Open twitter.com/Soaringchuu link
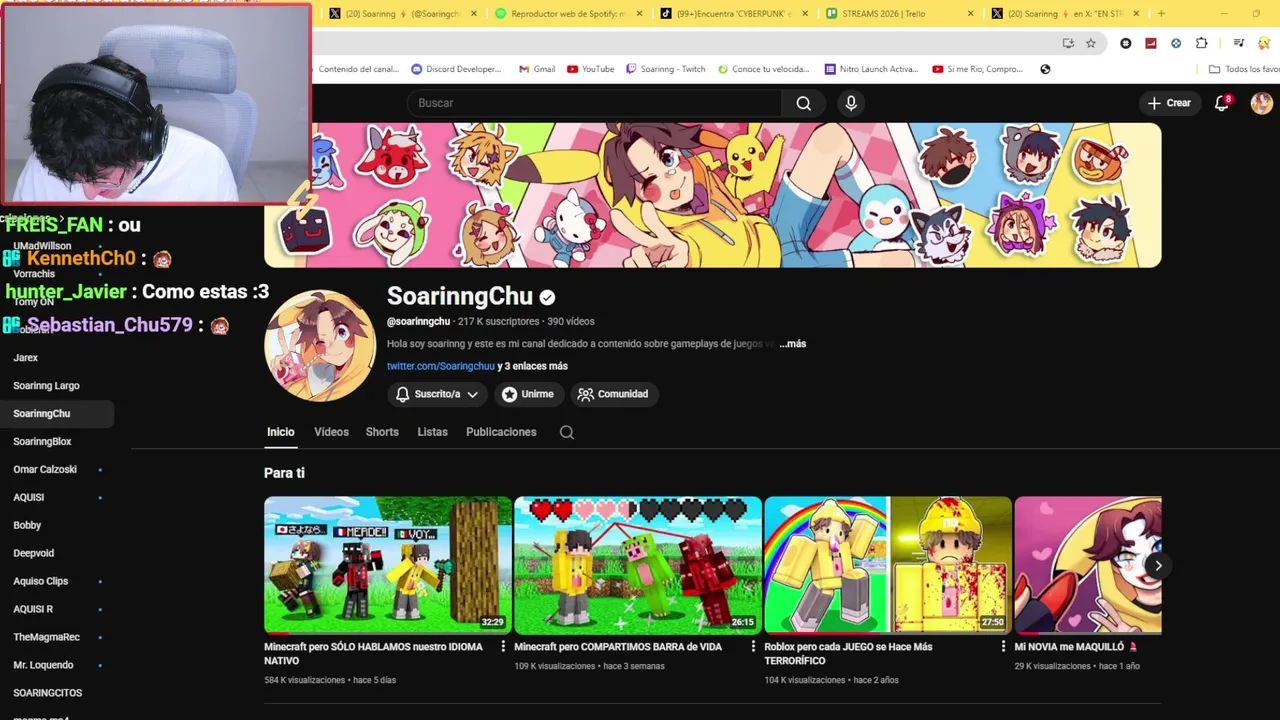The image size is (1280, 720). [x=441, y=366]
